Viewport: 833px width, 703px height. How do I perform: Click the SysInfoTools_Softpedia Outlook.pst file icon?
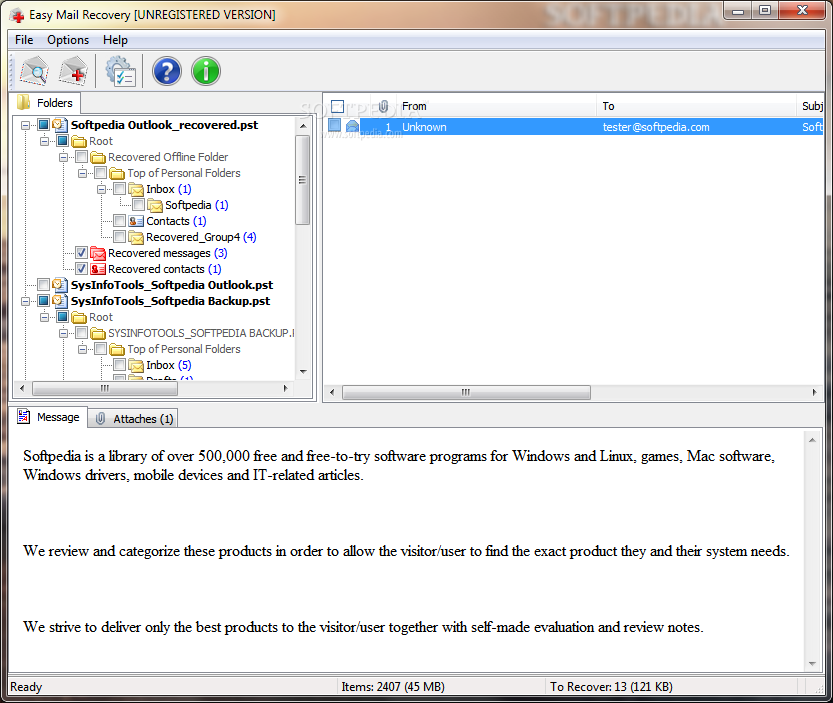tap(60, 285)
